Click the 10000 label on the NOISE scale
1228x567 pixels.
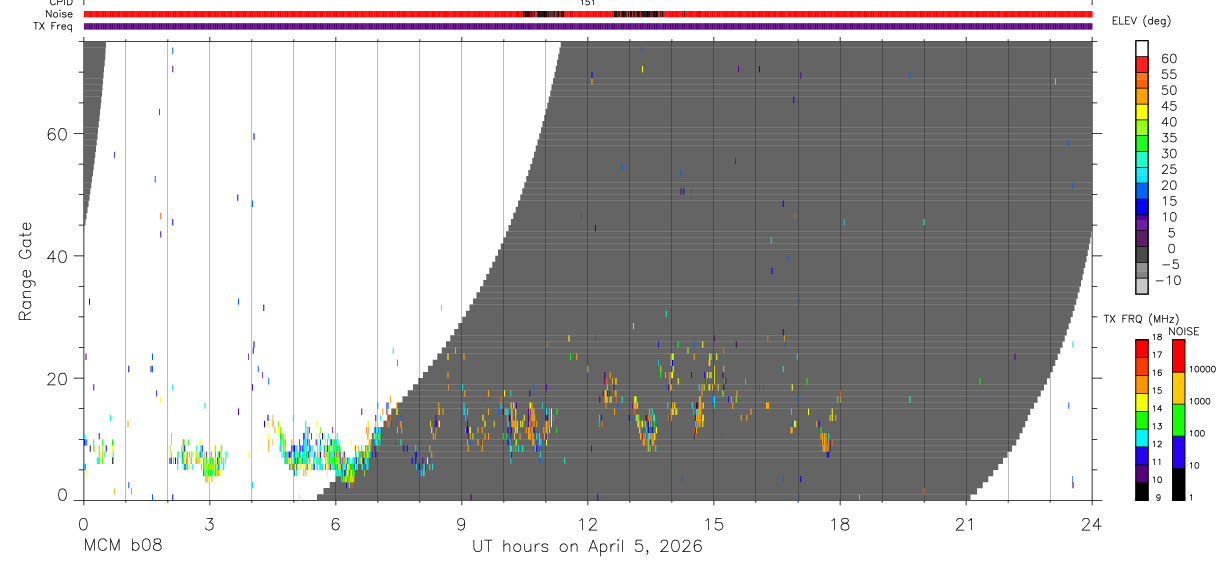(x=1202, y=369)
